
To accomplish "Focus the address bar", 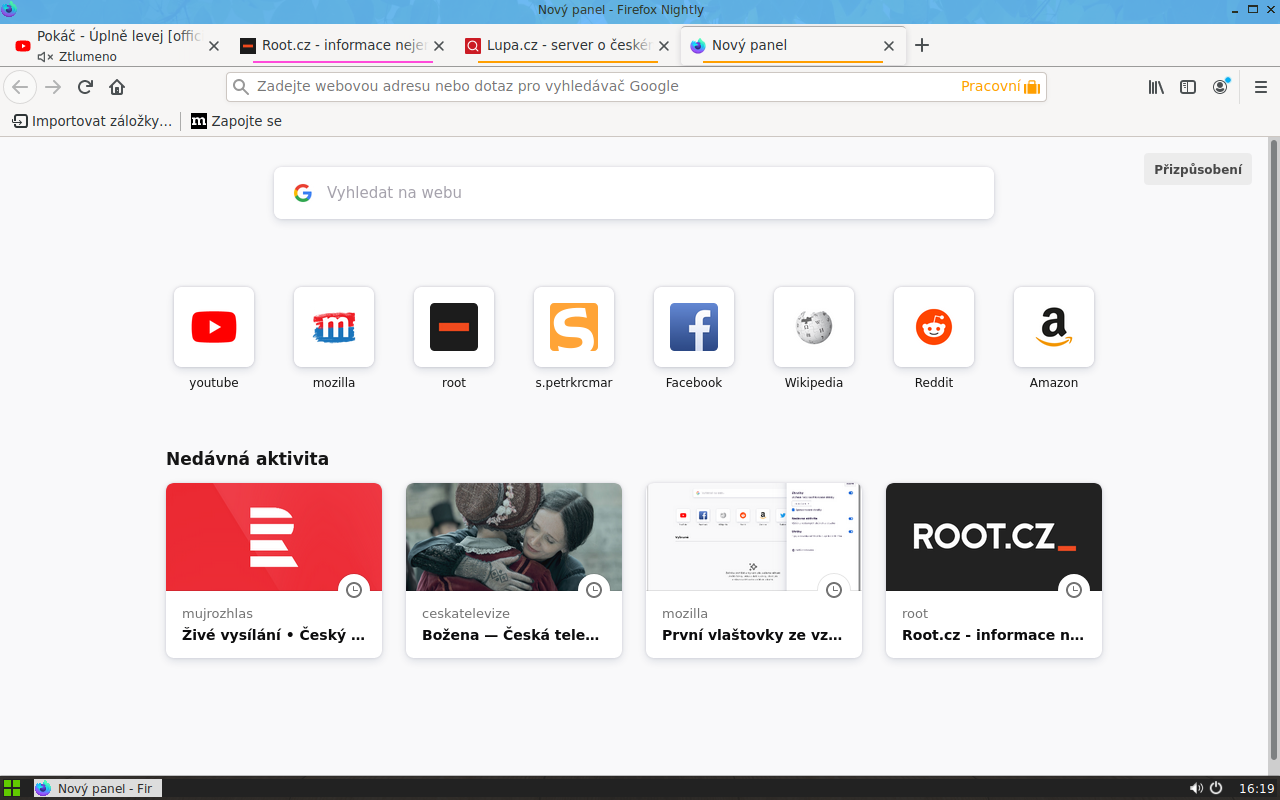I will click(x=636, y=87).
